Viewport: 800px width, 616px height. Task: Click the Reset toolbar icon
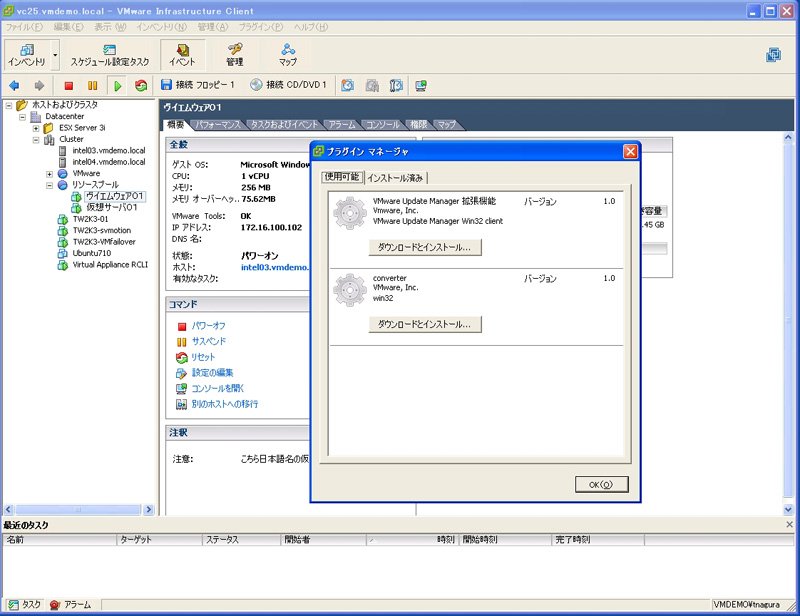tap(141, 86)
